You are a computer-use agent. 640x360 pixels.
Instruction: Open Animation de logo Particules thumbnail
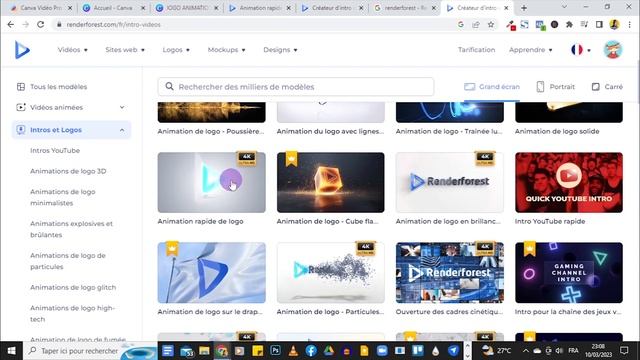[331, 273]
